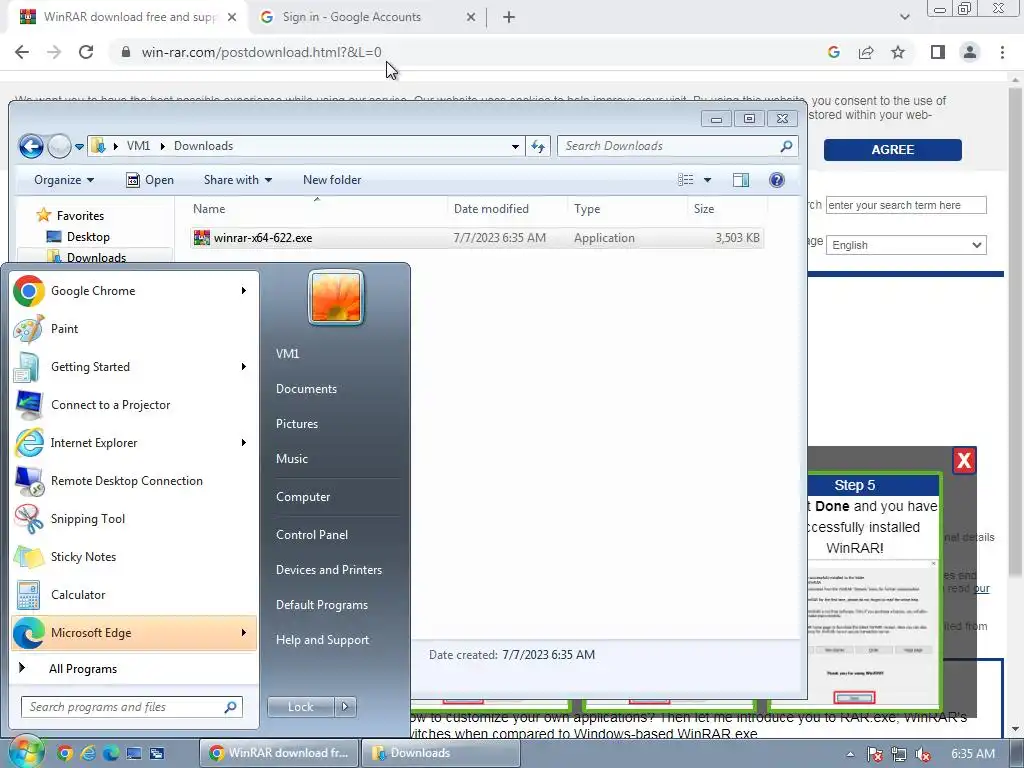Open Explorer address bar history dropdown
Viewport: 1024px width, 768px height.
click(x=515, y=146)
